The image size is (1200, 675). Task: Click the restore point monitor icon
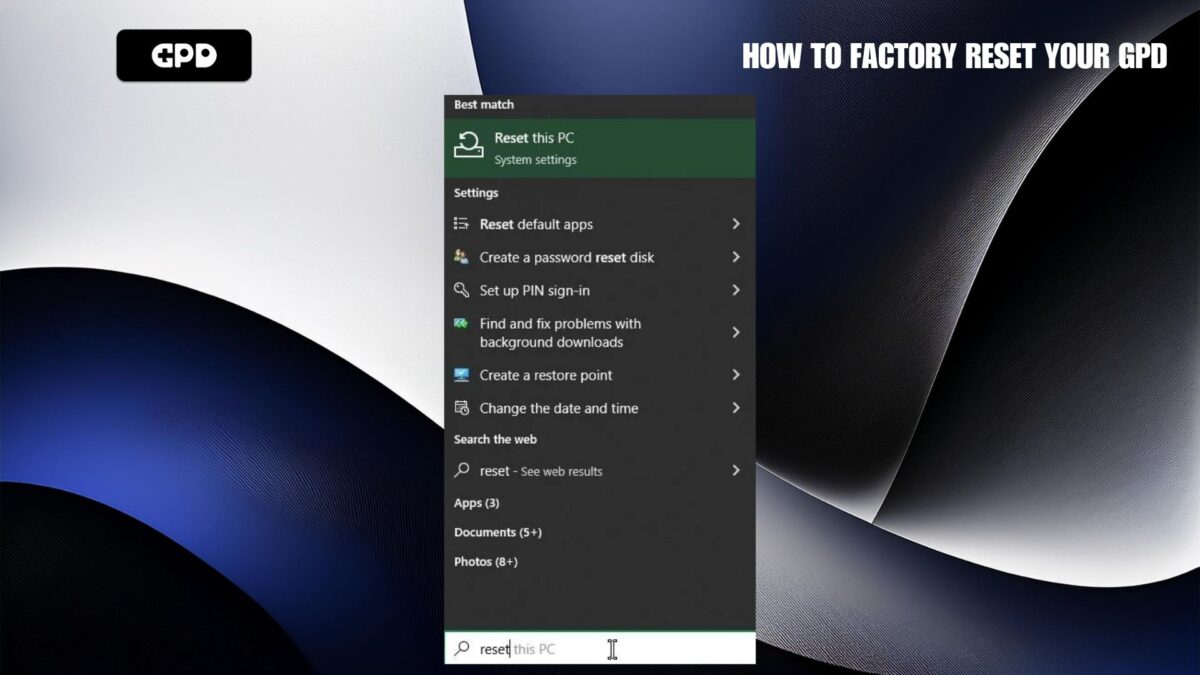click(x=461, y=375)
